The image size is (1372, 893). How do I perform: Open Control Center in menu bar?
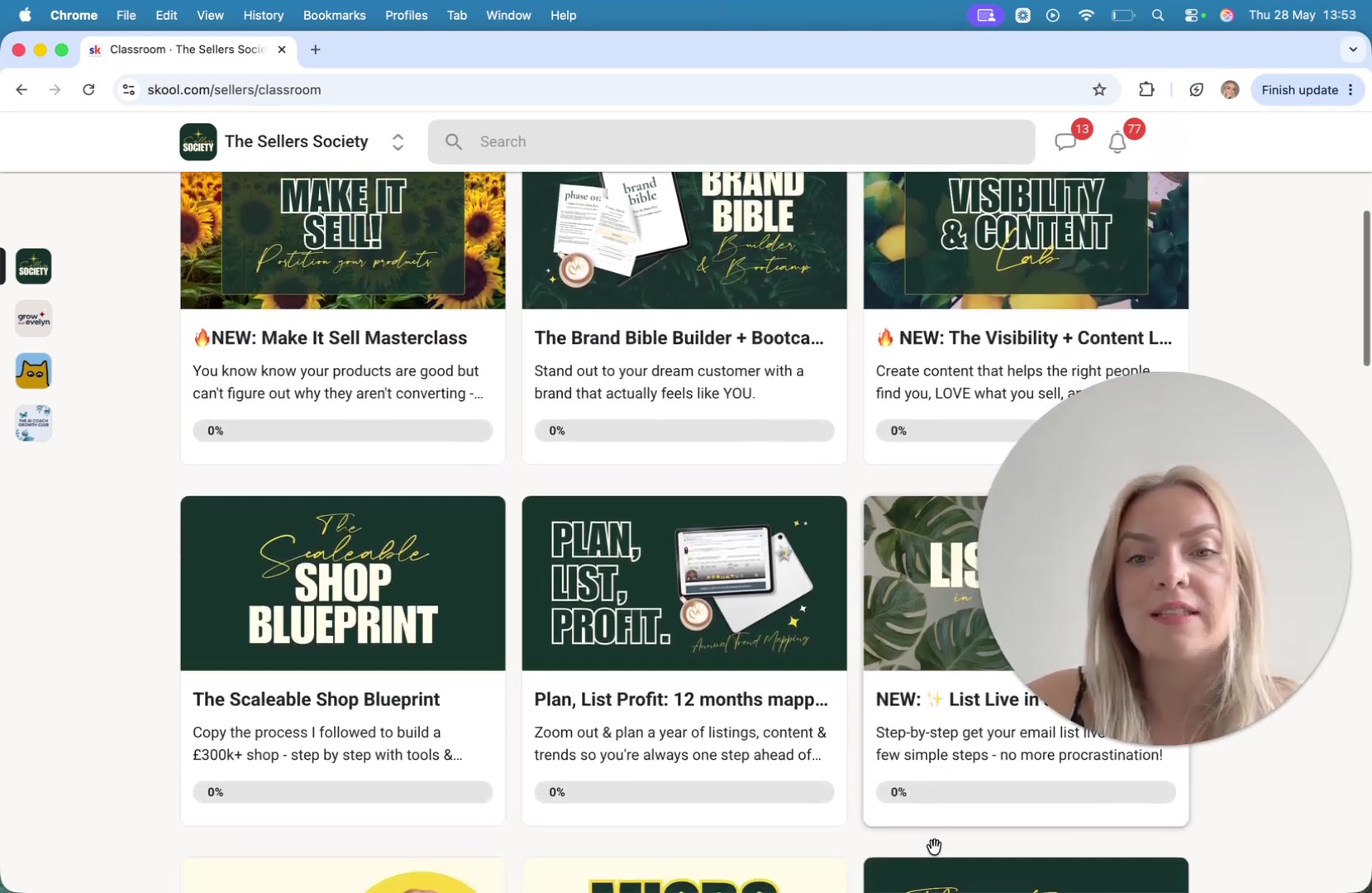[1193, 15]
